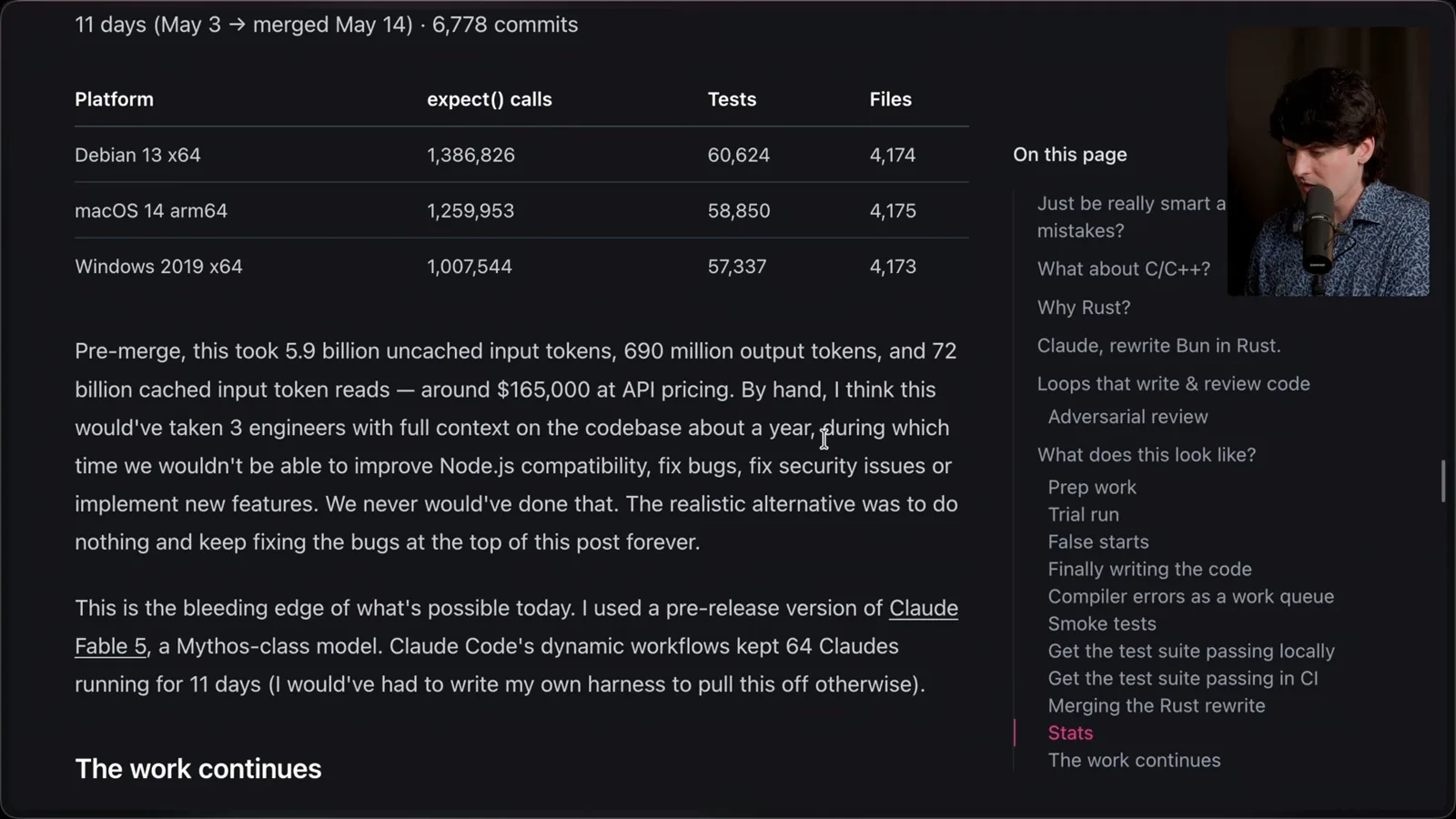Select 'Adversarial review' in page outline
This screenshot has width=1456, height=819.
click(1128, 417)
